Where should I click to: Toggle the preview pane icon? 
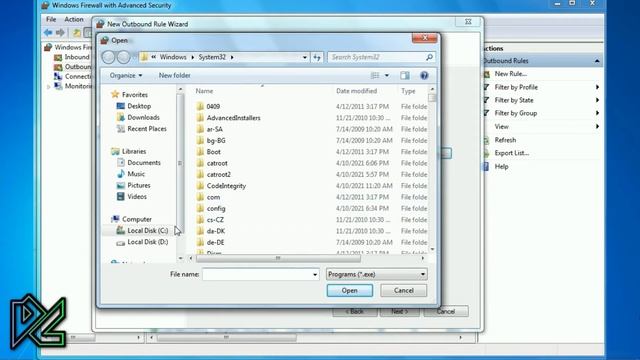(404, 76)
